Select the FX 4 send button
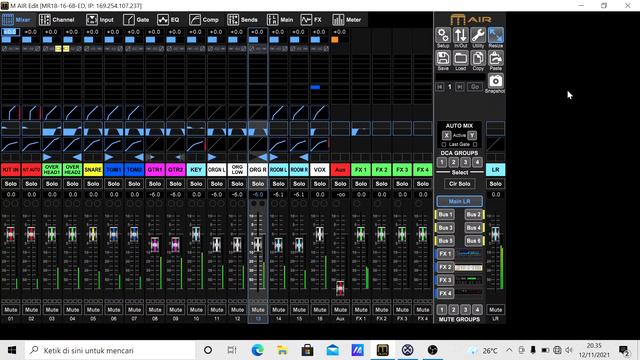Image resolution: width=640 pixels, height=360 pixels. tap(445, 293)
